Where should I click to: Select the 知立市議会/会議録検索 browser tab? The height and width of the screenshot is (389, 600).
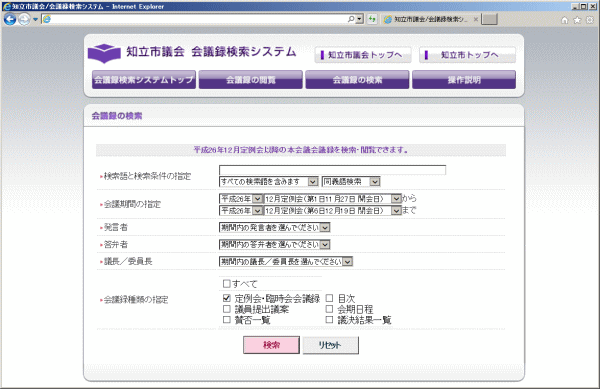[x=430, y=19]
